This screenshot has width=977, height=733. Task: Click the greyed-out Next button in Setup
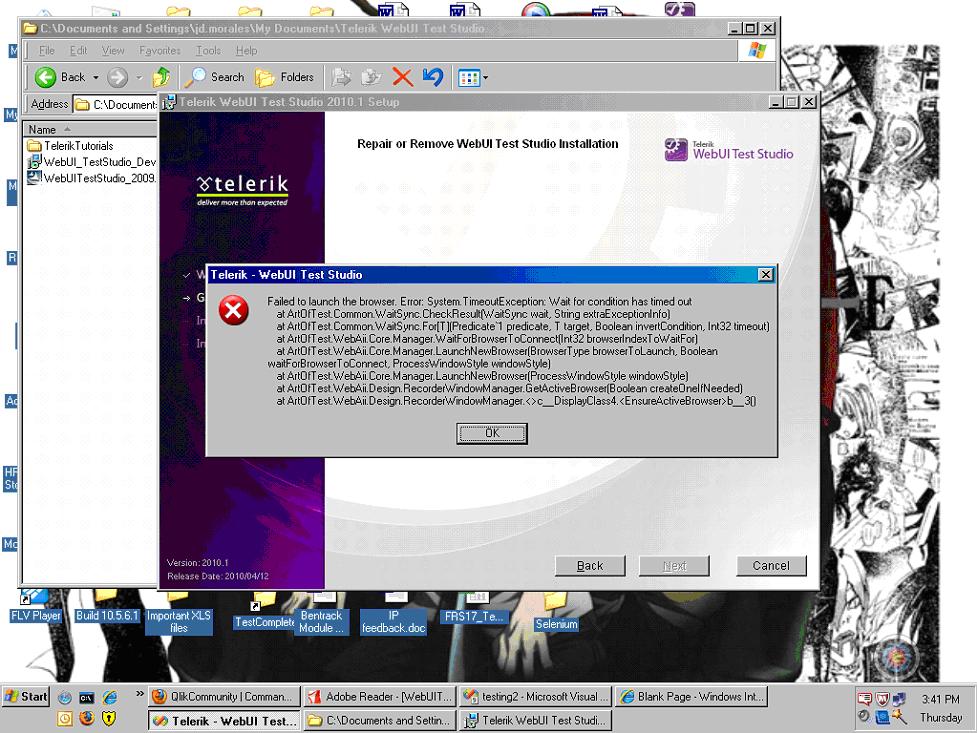click(674, 566)
